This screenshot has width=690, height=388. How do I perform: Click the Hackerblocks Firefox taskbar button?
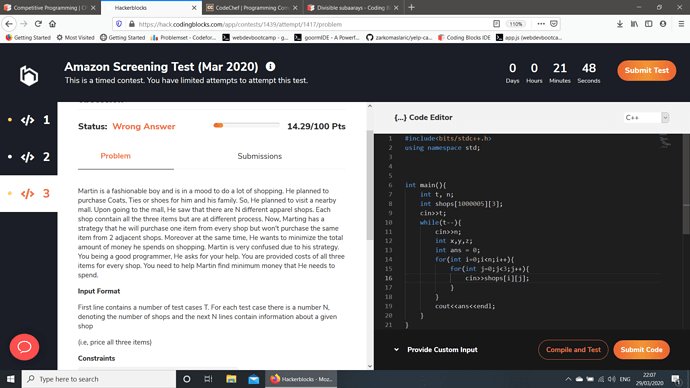(x=301, y=379)
